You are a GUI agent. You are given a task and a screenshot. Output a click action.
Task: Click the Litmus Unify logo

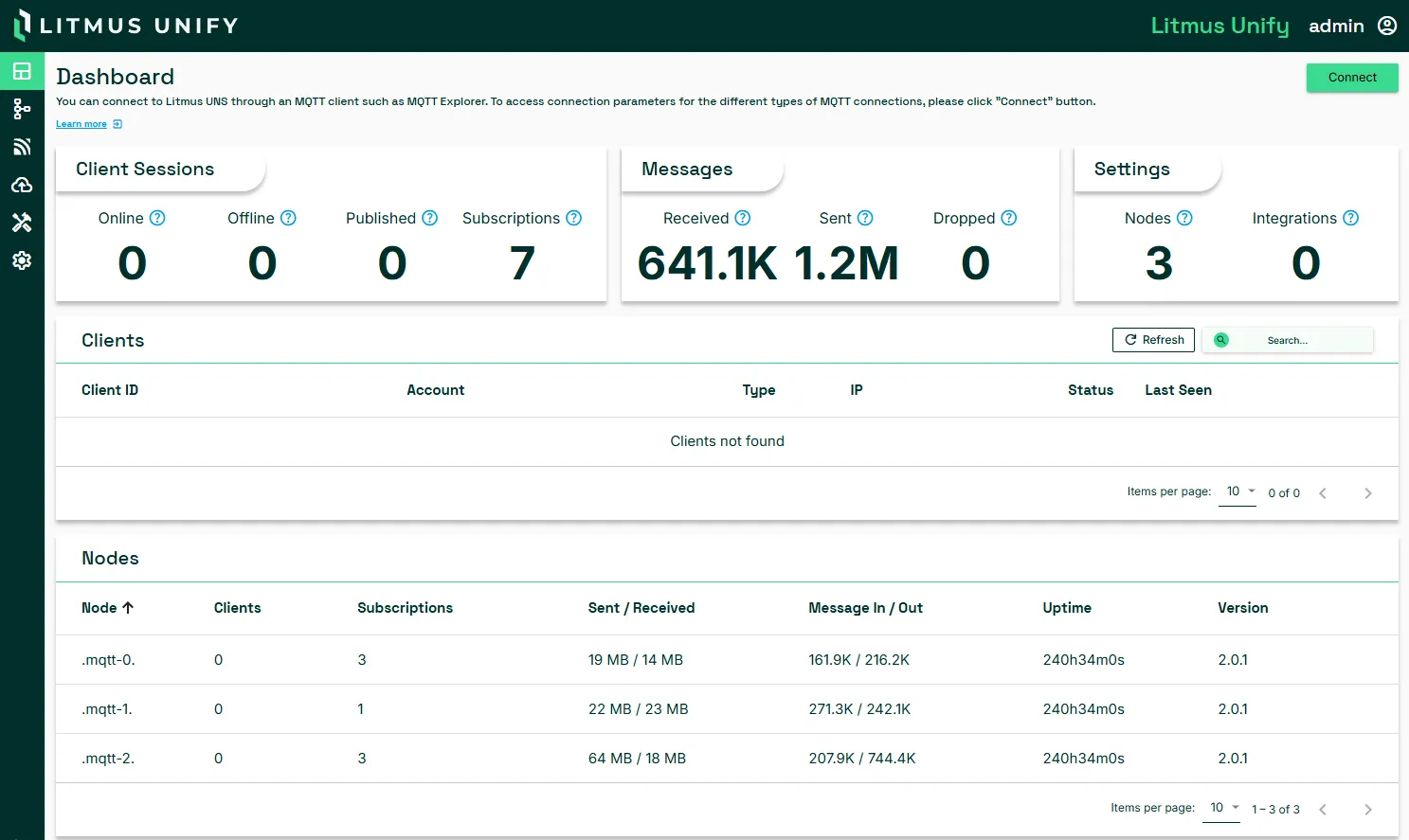126,26
